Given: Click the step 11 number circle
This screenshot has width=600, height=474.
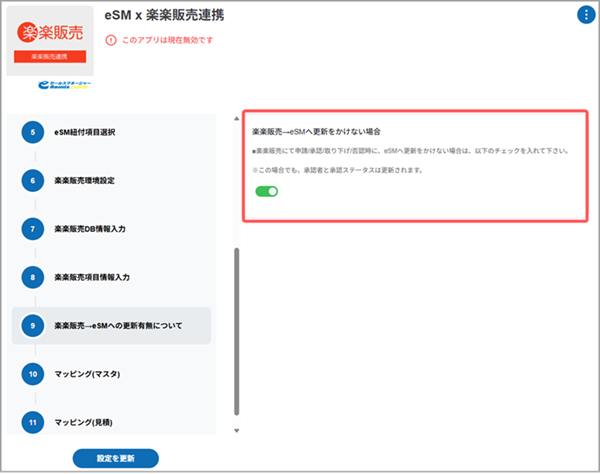Looking at the screenshot, I should pyautogui.click(x=33, y=421).
